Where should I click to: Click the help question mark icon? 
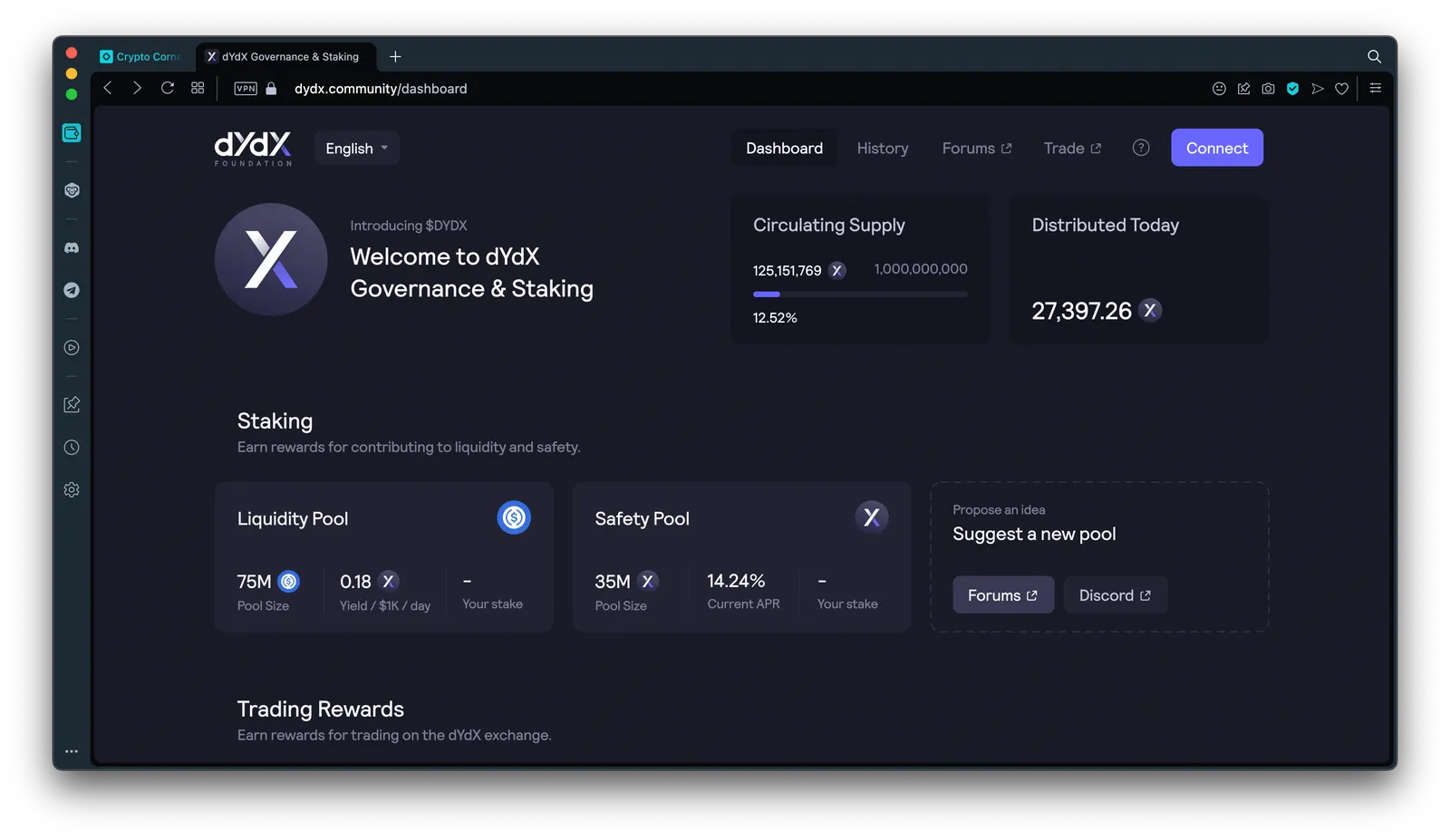pos(1141,148)
